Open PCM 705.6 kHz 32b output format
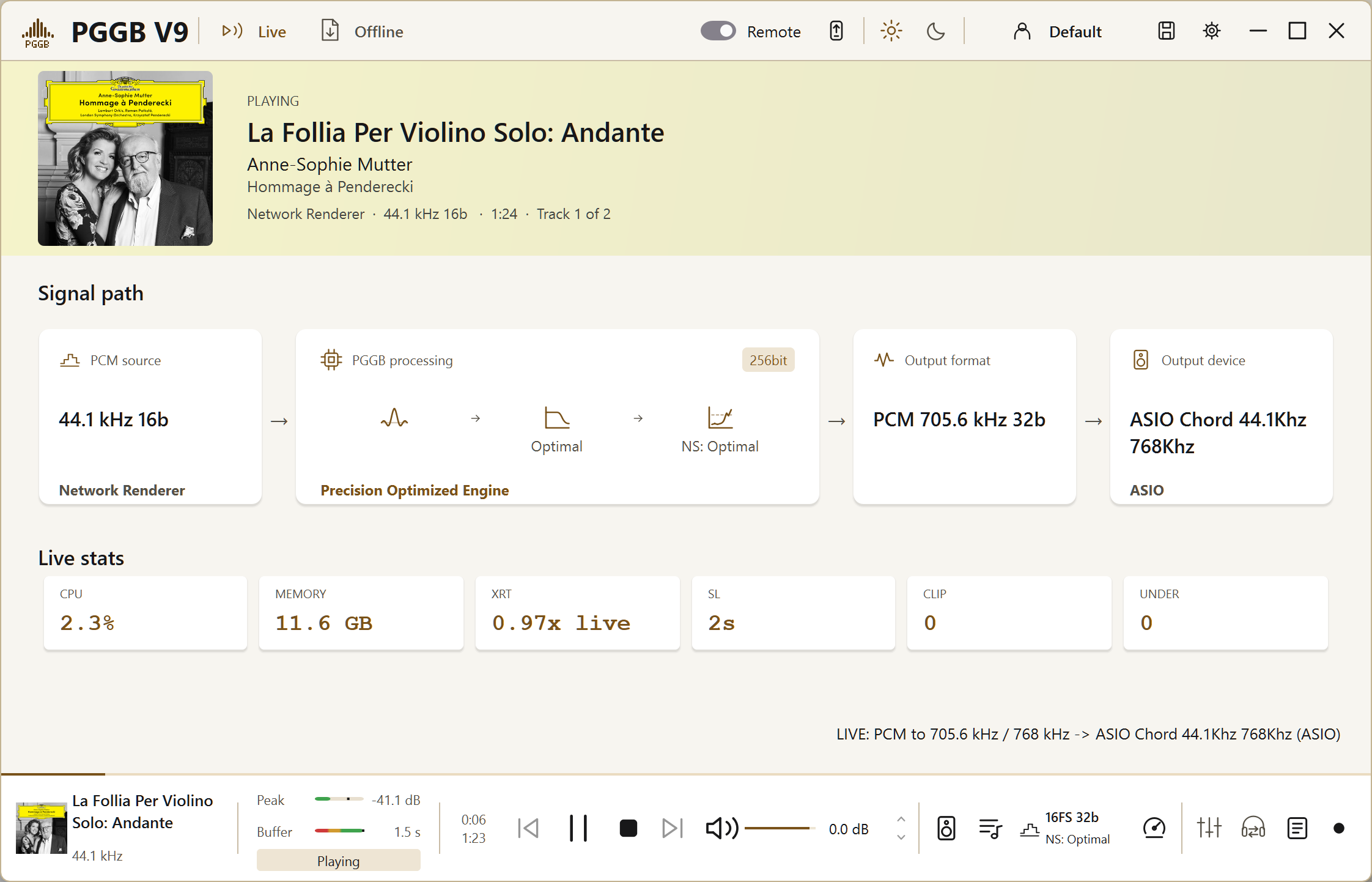1372x882 pixels. [x=965, y=417]
